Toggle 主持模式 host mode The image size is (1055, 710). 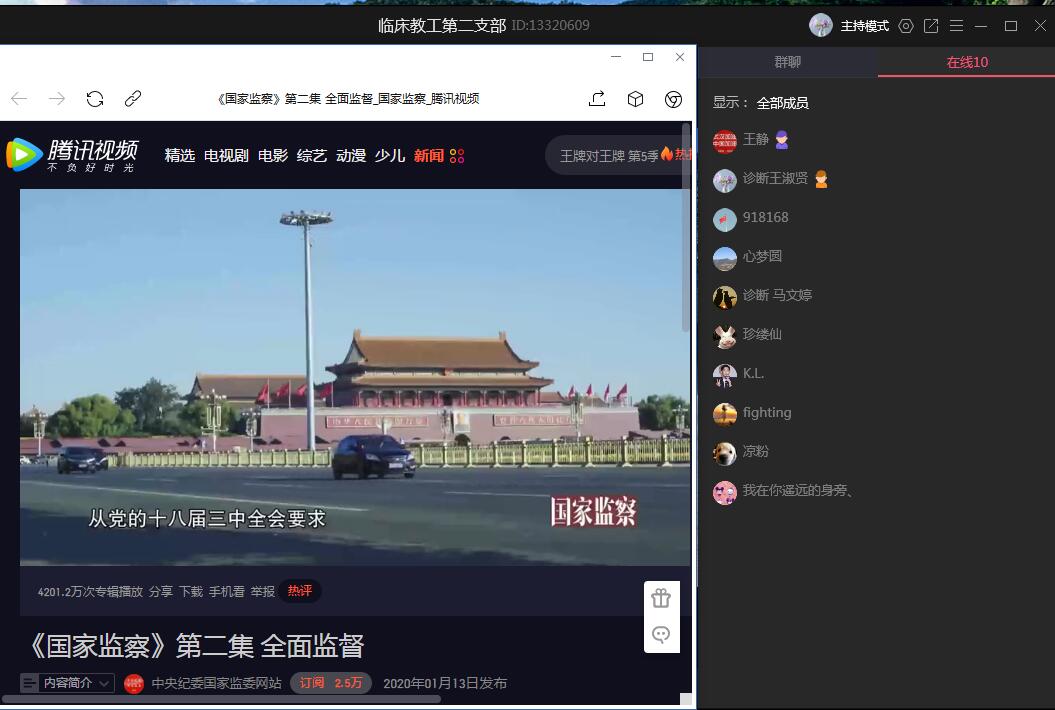click(864, 26)
